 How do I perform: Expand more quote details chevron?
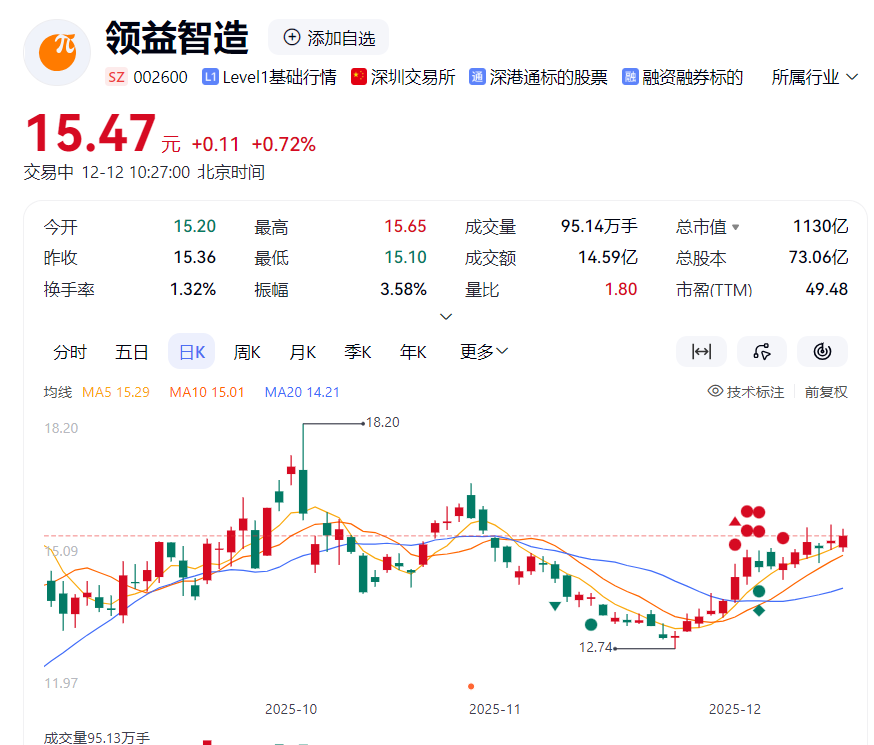pyautogui.click(x=446, y=316)
